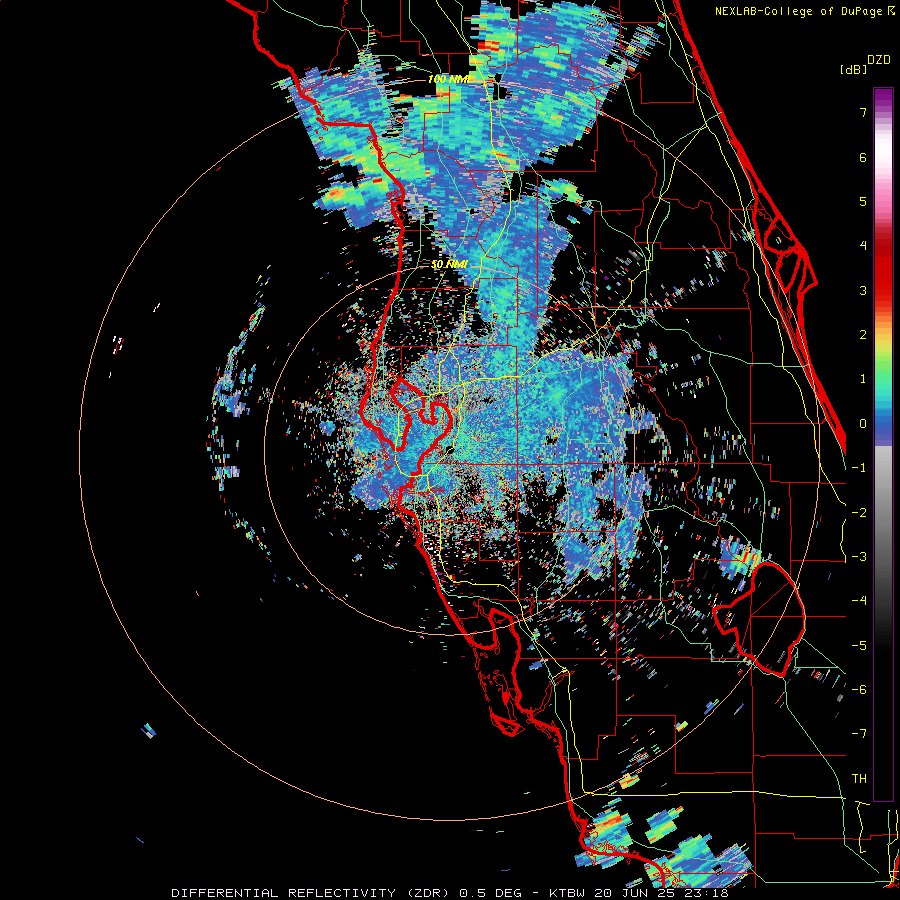
Task: Click the 4 value on the color scale
Action: click(863, 246)
